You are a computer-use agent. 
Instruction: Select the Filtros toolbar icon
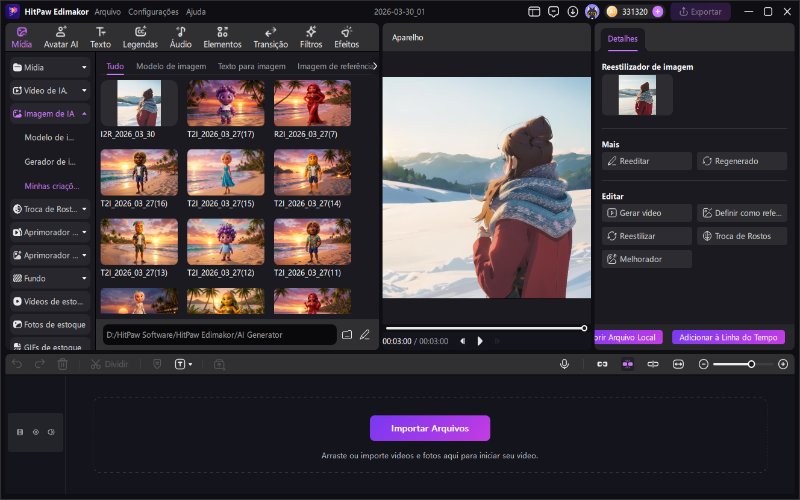click(x=311, y=37)
